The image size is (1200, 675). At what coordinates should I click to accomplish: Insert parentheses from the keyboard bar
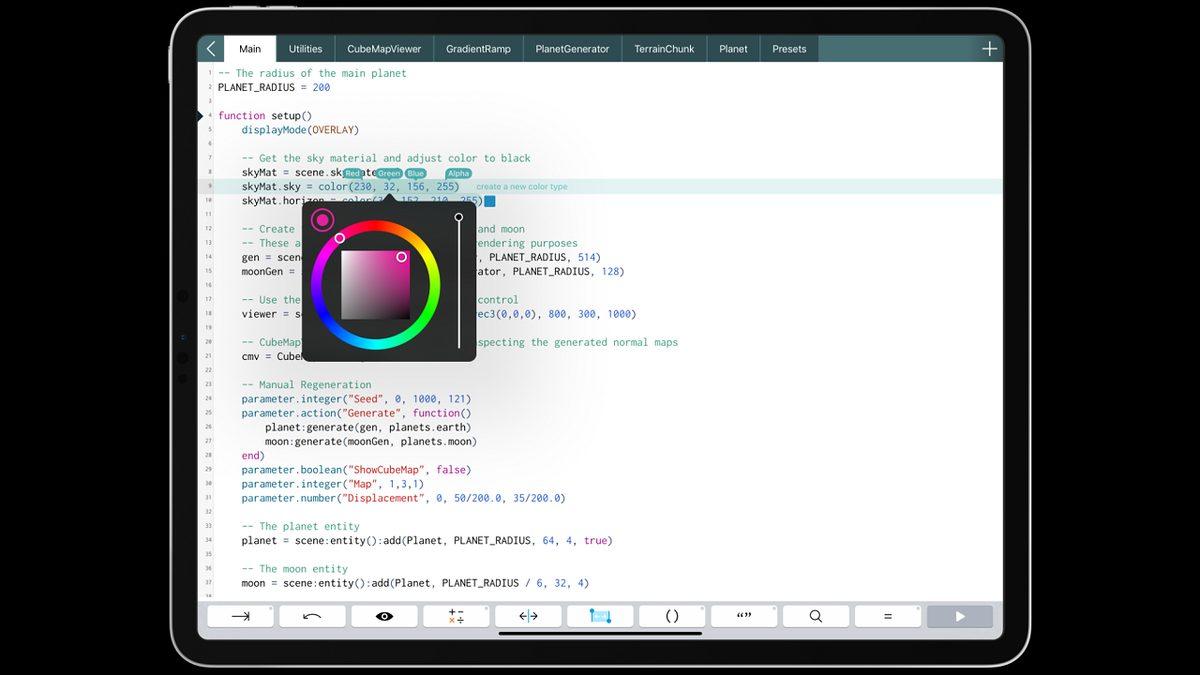click(x=672, y=616)
